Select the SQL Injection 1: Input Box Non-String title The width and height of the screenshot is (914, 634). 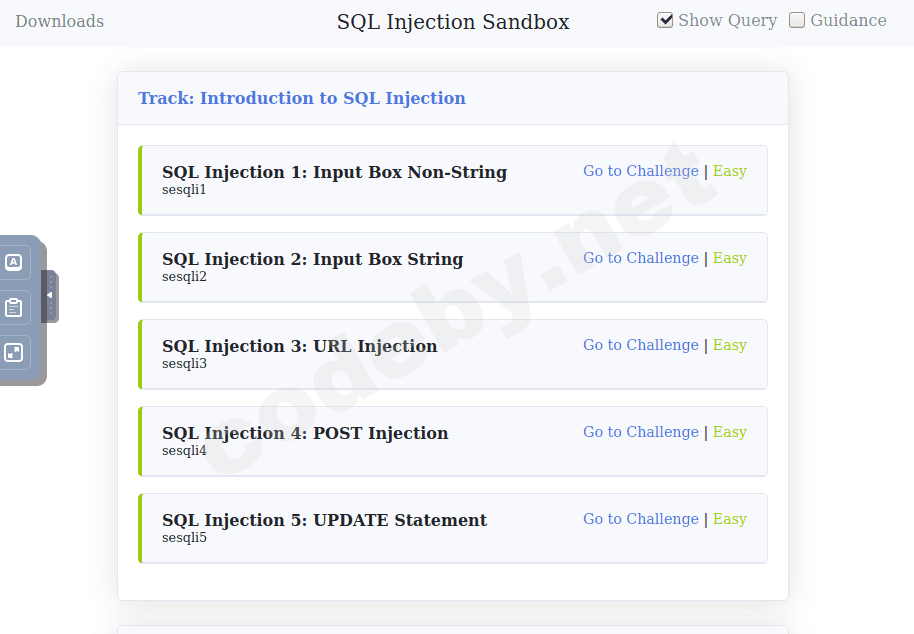tap(334, 172)
